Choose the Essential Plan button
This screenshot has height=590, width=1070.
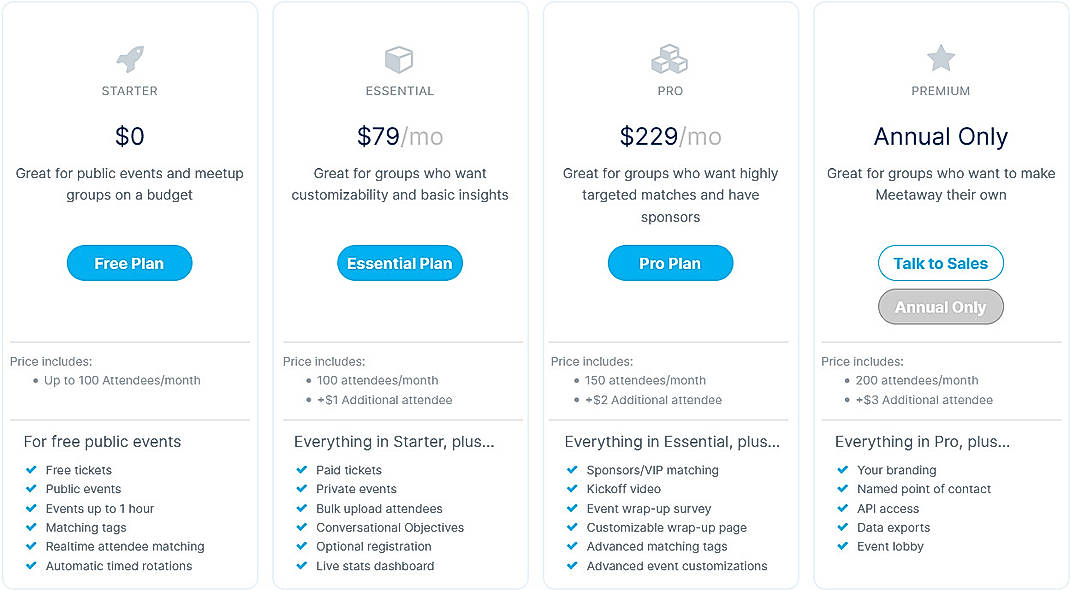pos(400,263)
